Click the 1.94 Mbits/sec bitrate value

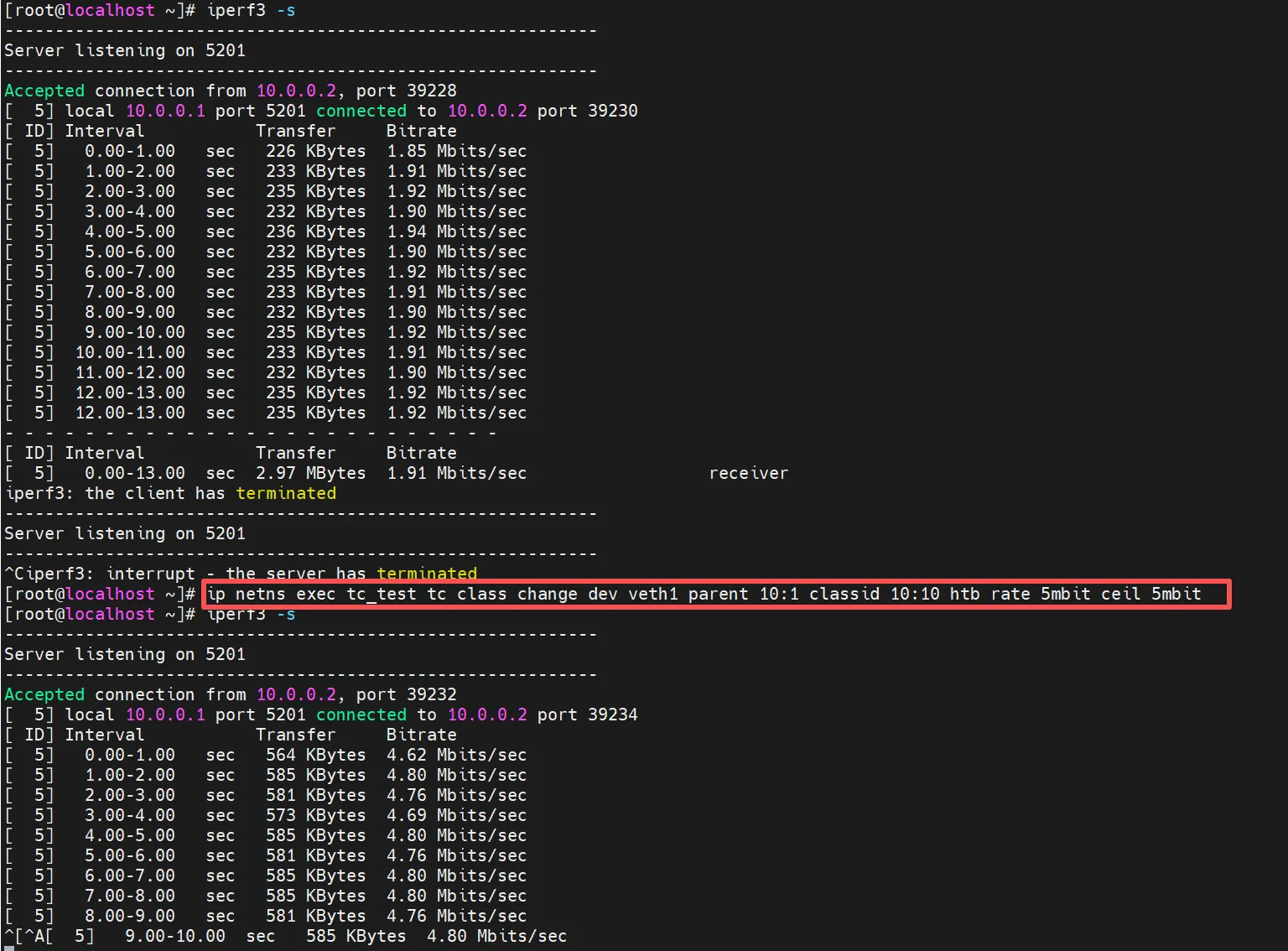[456, 232]
